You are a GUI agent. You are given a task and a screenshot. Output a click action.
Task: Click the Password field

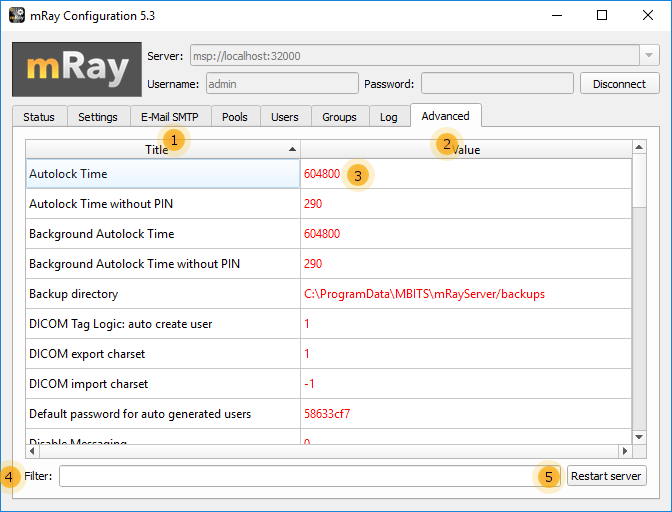point(497,84)
